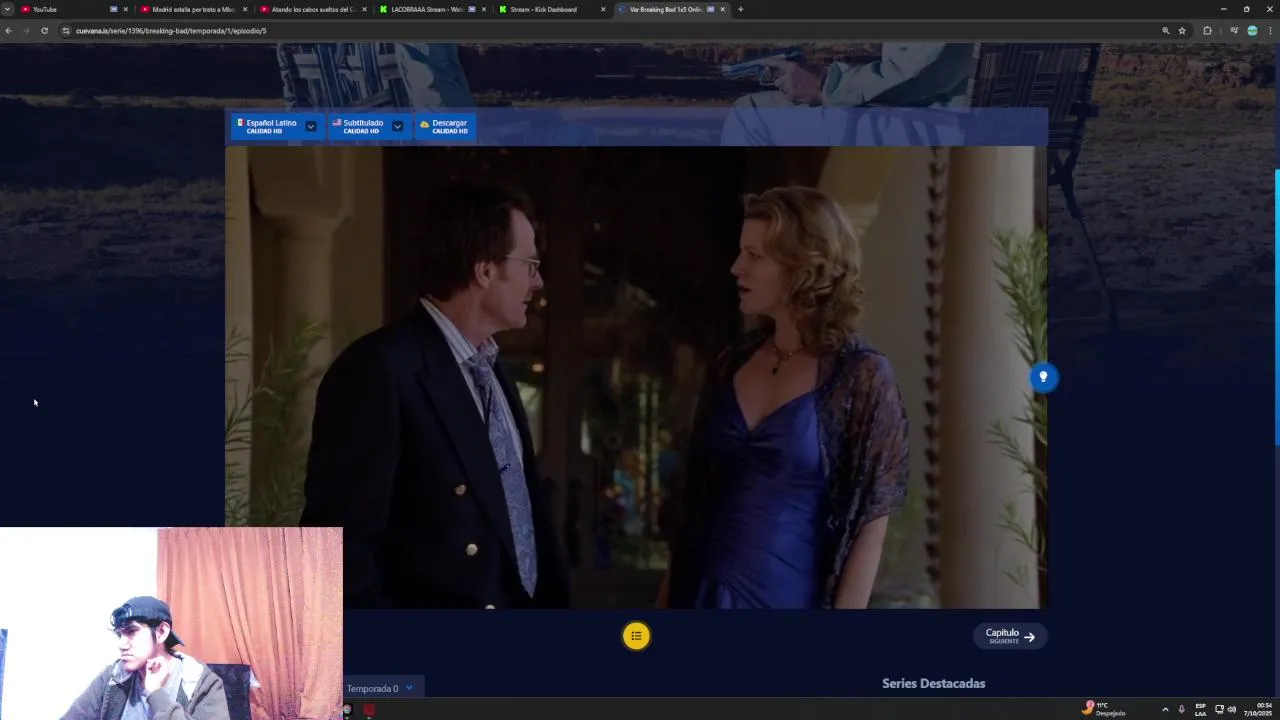Screen dimensions: 1280x720
Task: Open network icon in system tray
Action: 1219,709
